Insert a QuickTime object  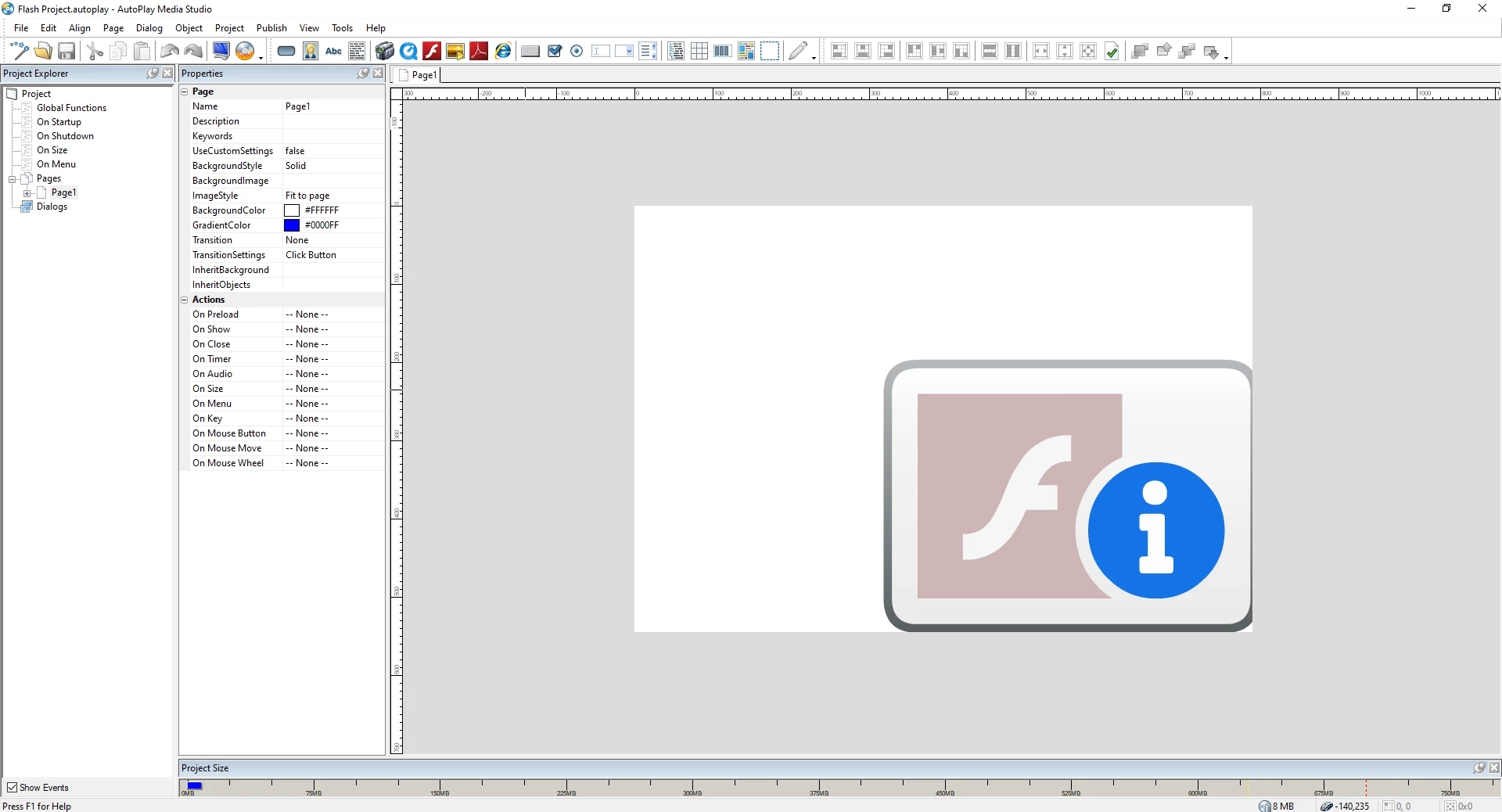(x=408, y=52)
